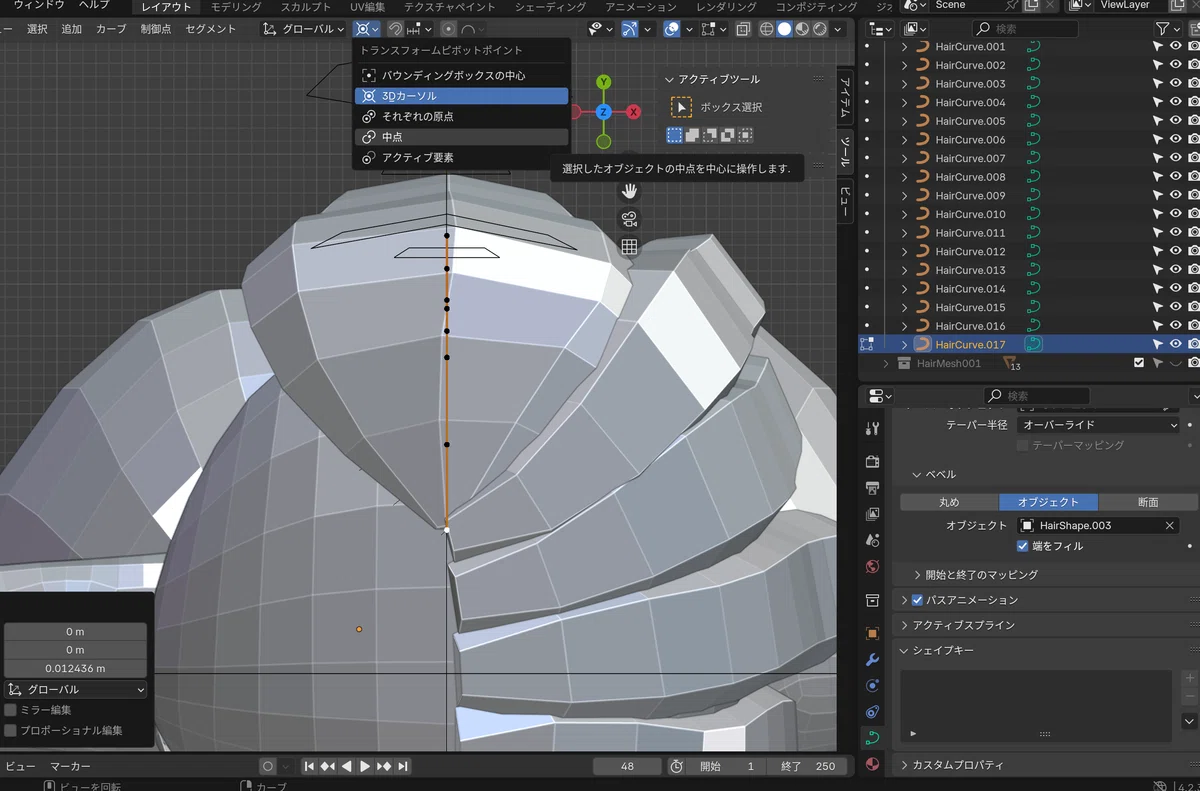Switch orthographic/perspective grid icon
The height and width of the screenshot is (791, 1200).
(x=629, y=247)
